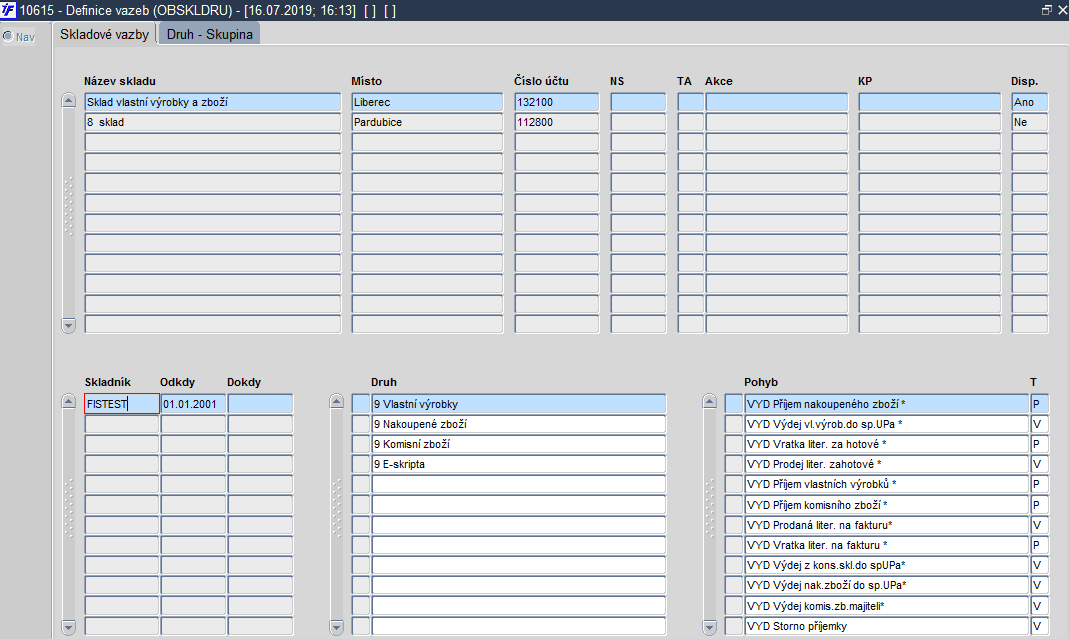Click the Skladník field containing FISTEST
1069x639 pixels.
122,404
